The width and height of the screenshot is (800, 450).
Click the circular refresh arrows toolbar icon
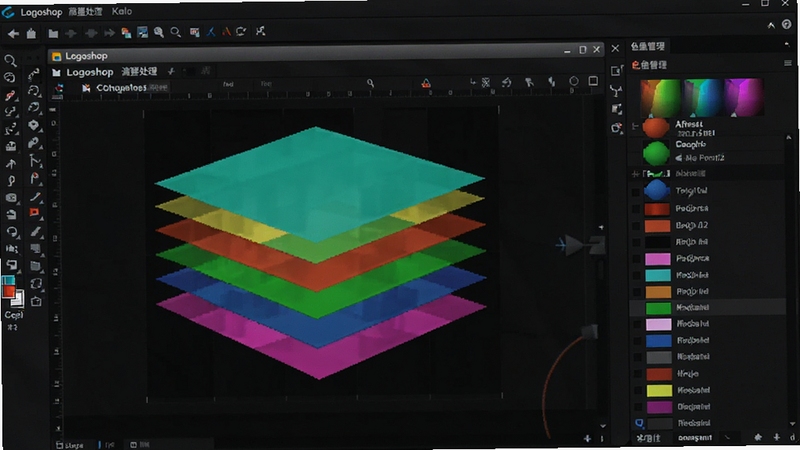[241, 32]
